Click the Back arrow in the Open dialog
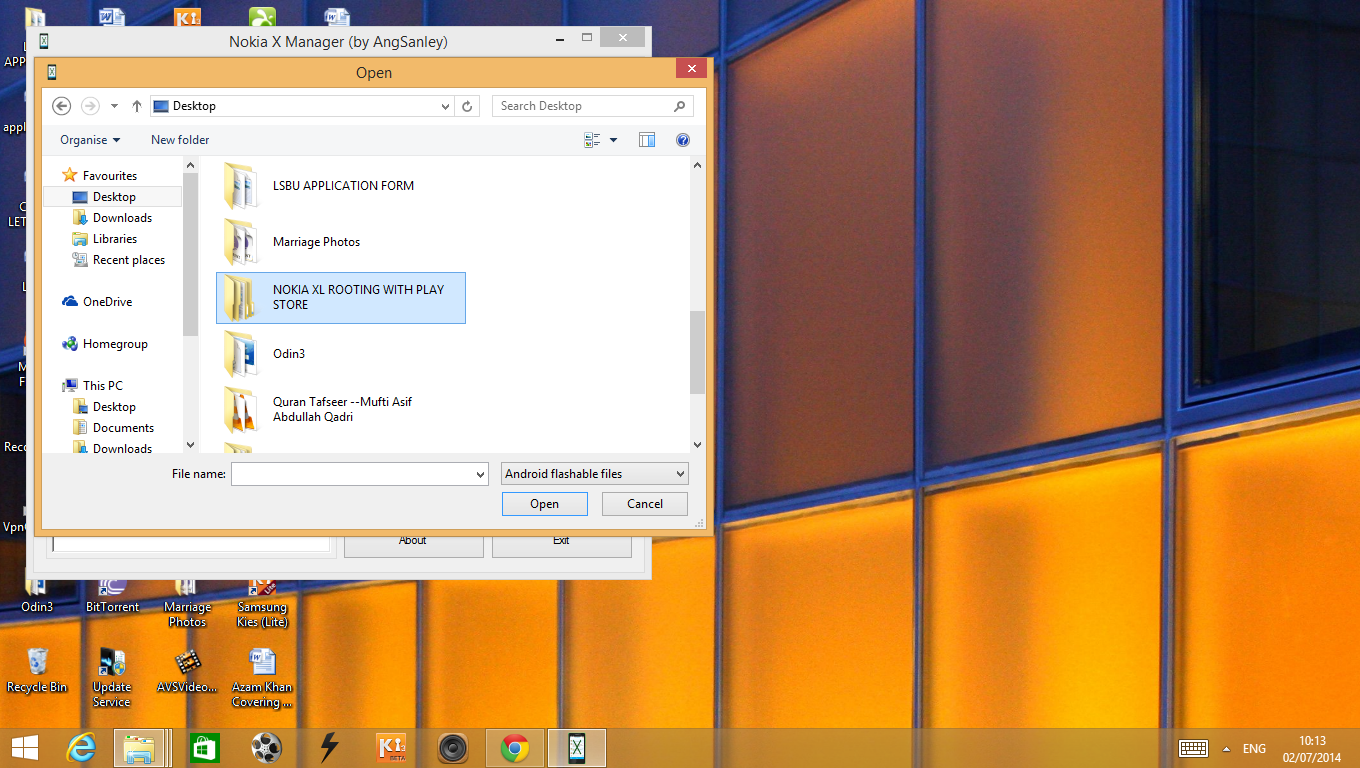 (62, 106)
